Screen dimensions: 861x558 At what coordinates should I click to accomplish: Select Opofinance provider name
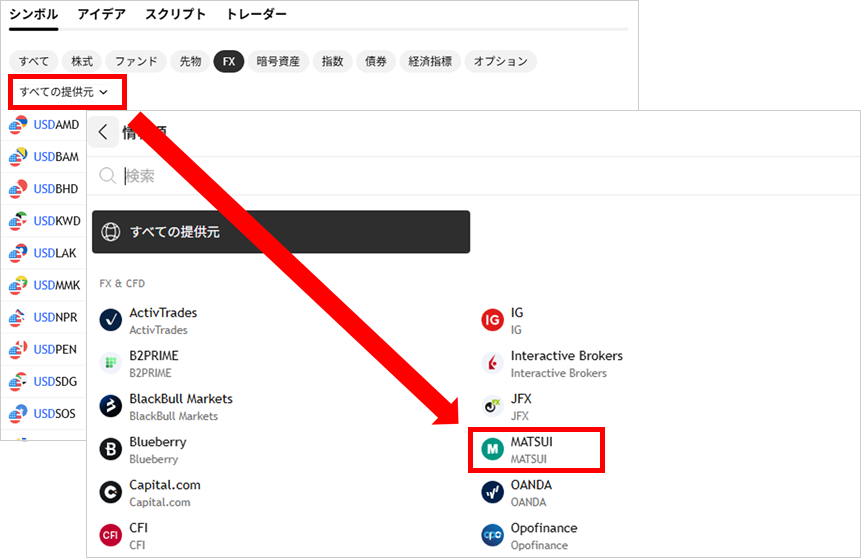[x=544, y=528]
